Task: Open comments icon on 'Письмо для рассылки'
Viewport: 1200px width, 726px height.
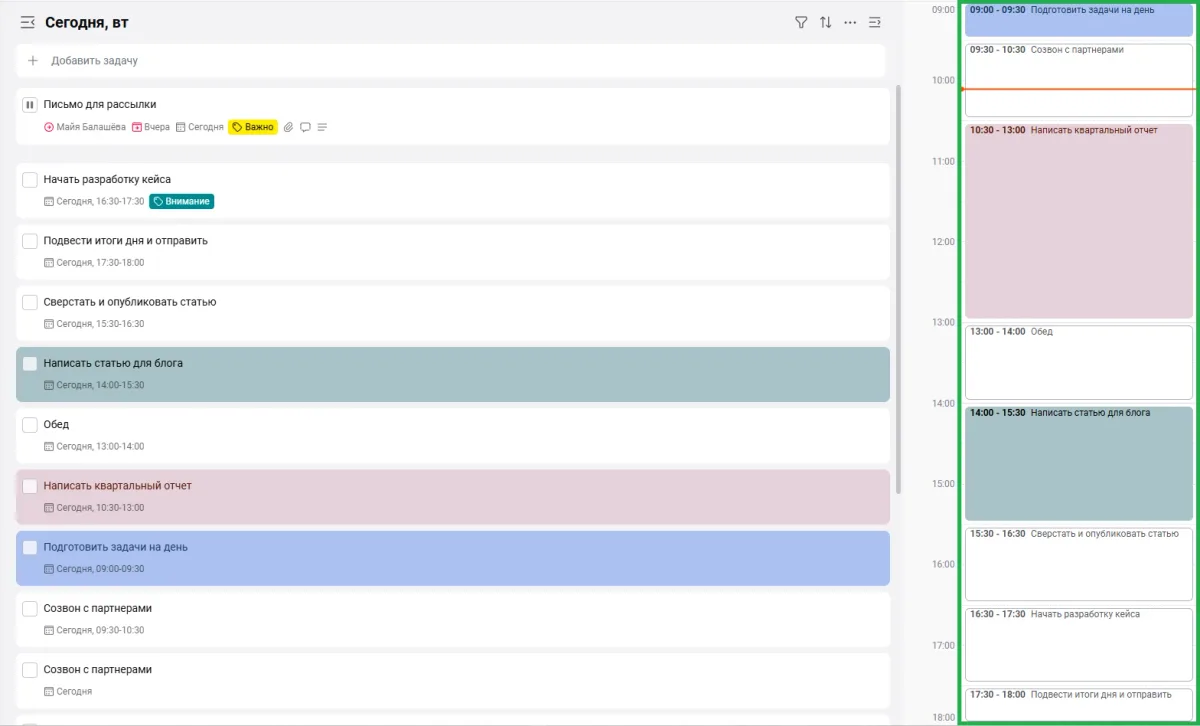Action: point(305,127)
